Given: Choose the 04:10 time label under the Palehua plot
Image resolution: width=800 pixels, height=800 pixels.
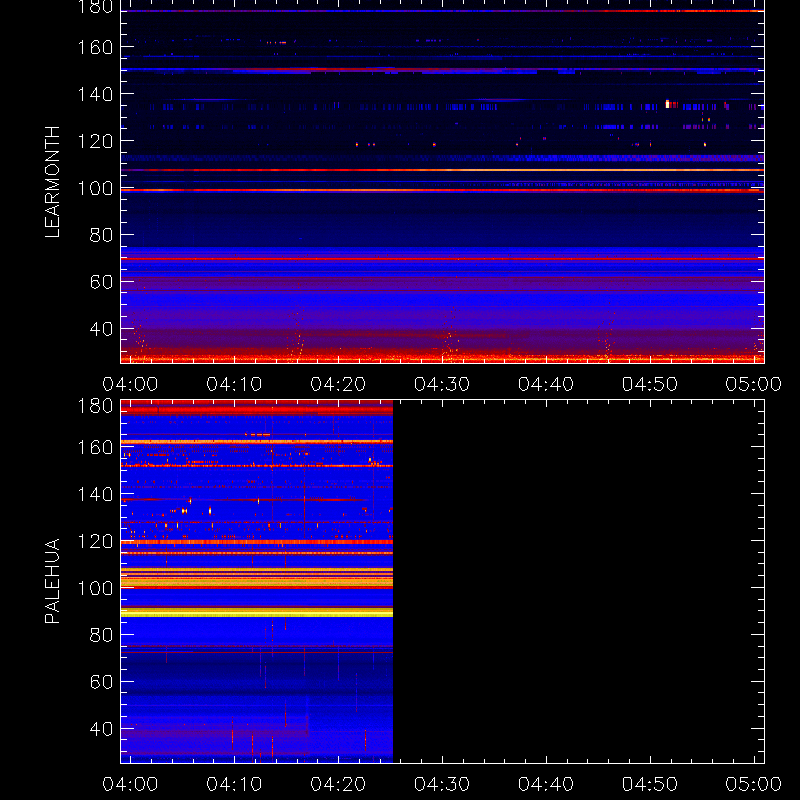Looking at the screenshot, I should point(234,784).
